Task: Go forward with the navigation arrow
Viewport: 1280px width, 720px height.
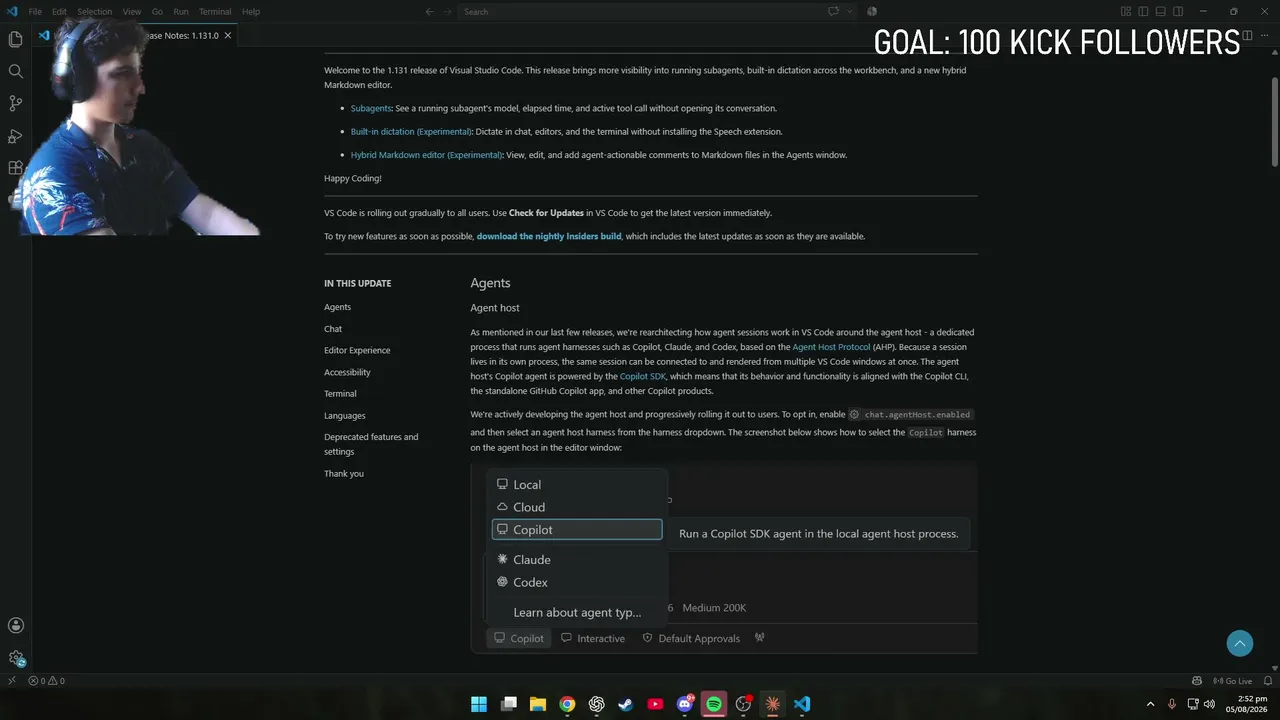Action: tap(446, 12)
